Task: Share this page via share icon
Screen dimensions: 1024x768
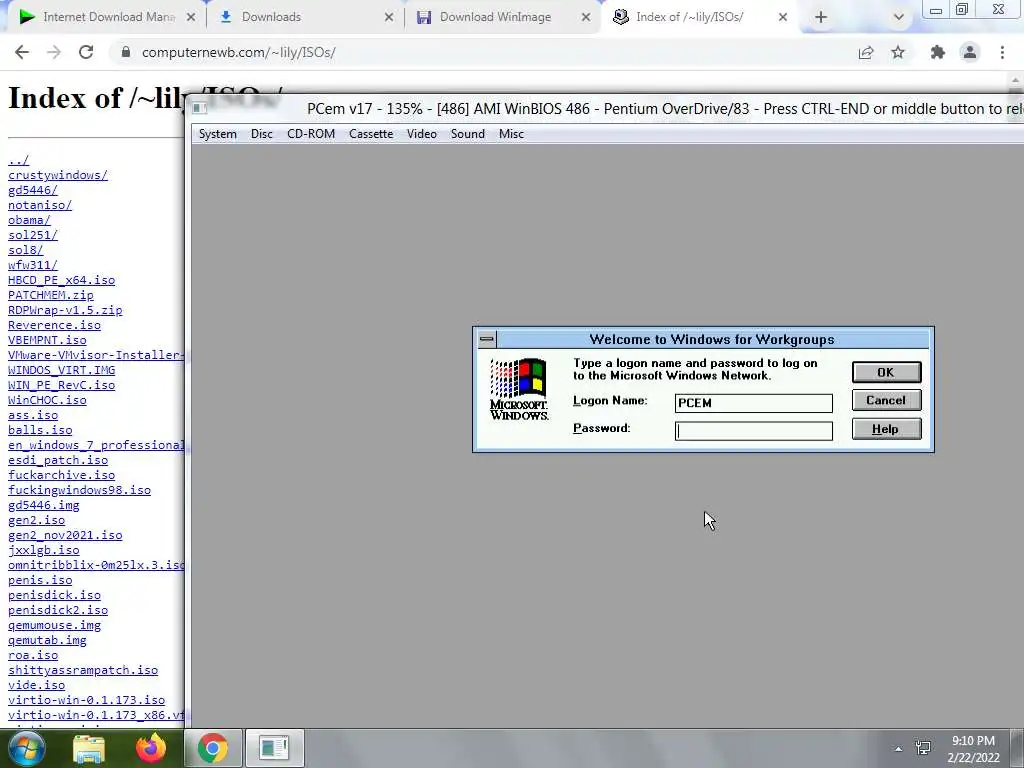Action: (x=866, y=52)
